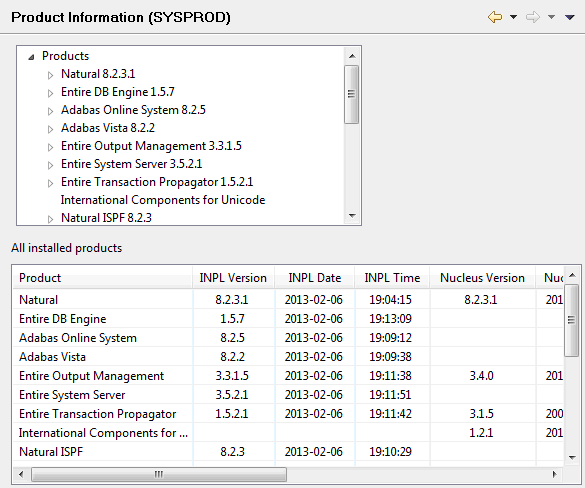Viewport: 585px width, 488px height.
Task: Expand the Entire Output Management 3.3.1.5 node
Action: tap(50, 147)
